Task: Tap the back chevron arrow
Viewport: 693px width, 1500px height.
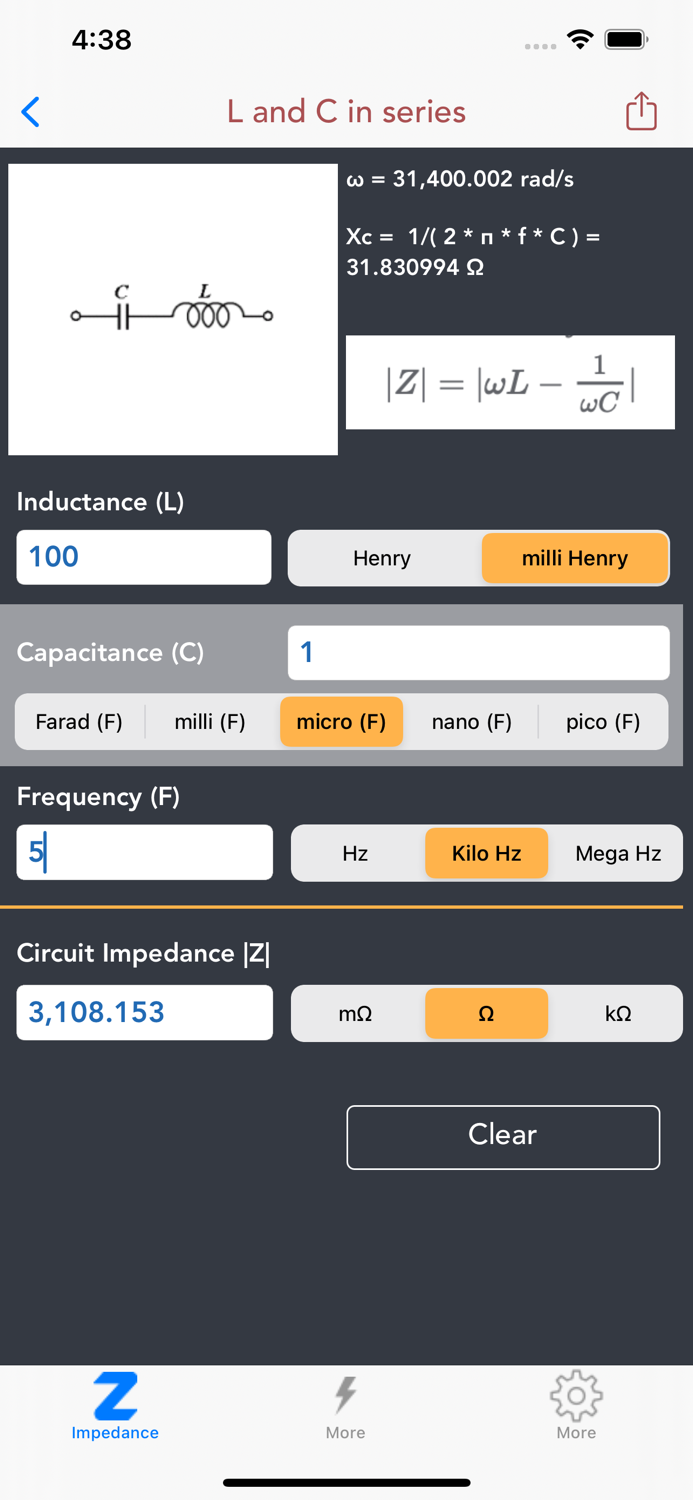Action: pos(30,112)
